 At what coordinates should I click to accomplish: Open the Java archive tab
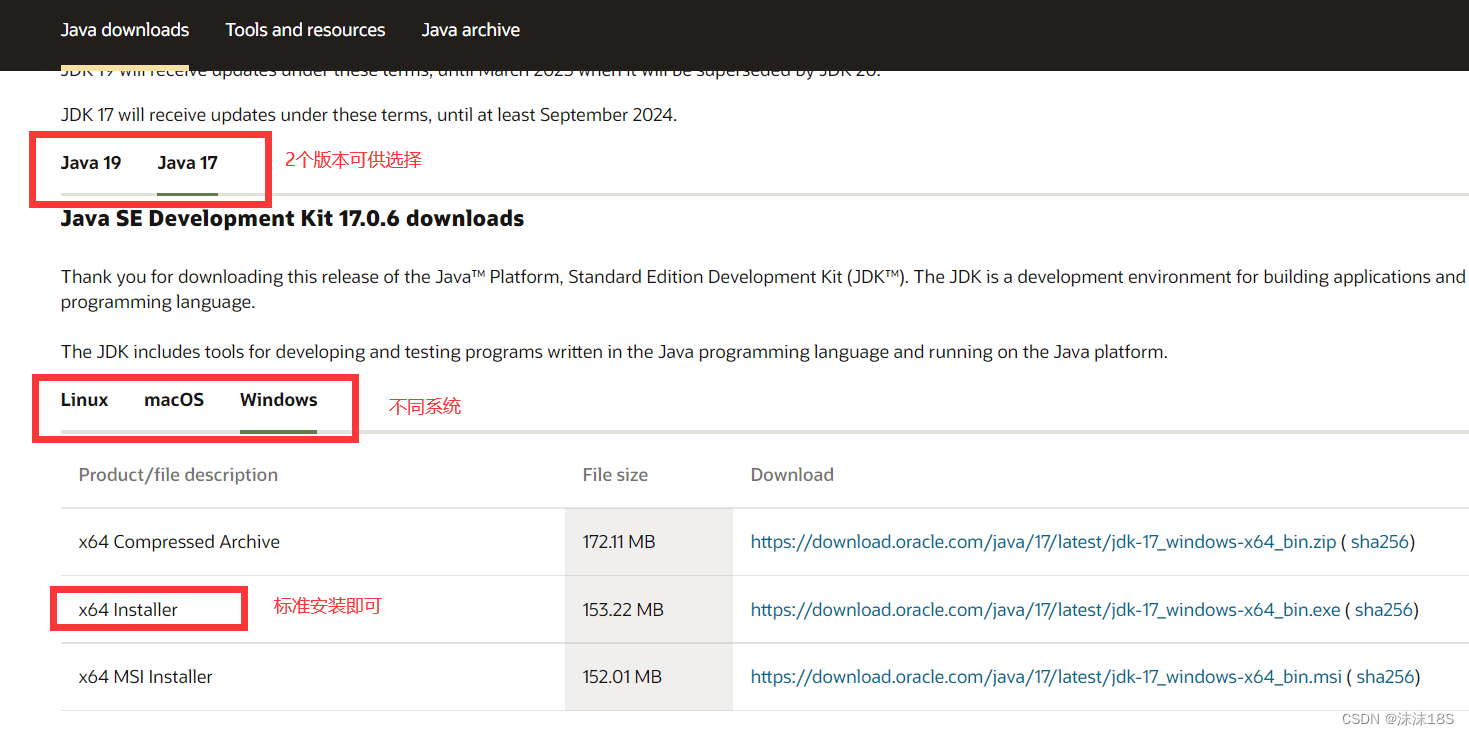(470, 30)
